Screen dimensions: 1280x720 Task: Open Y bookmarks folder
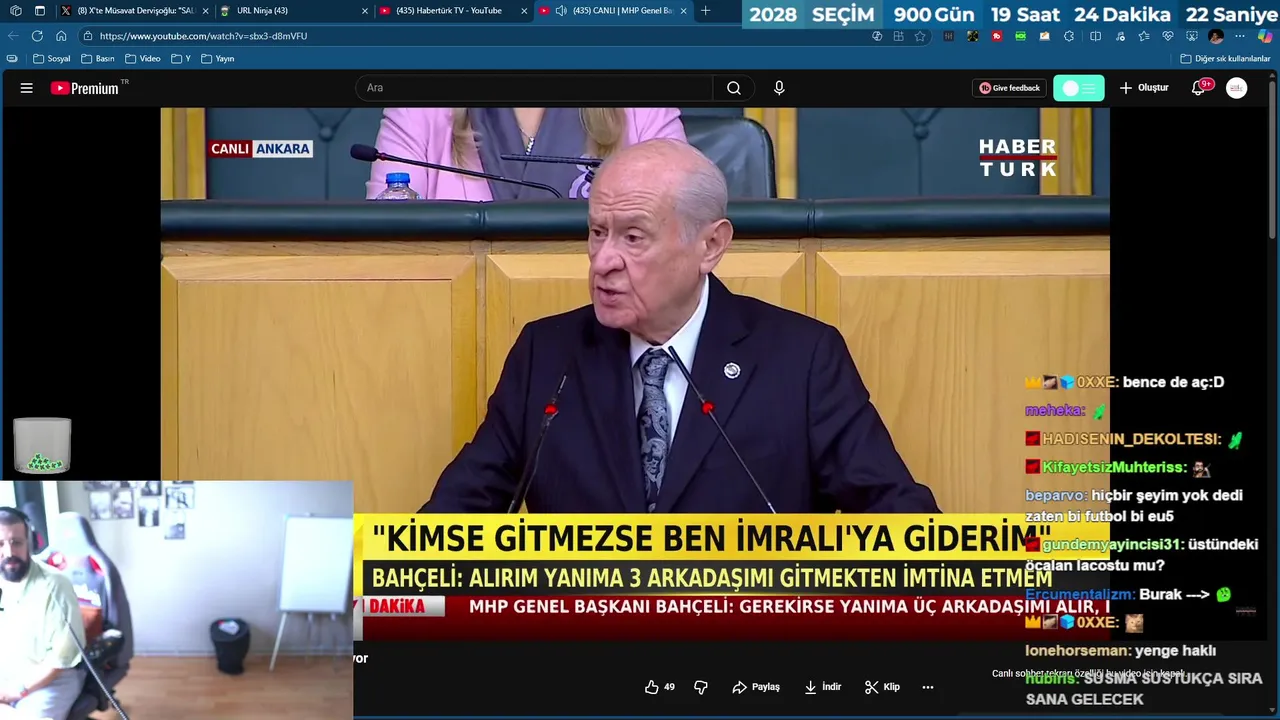(x=181, y=59)
